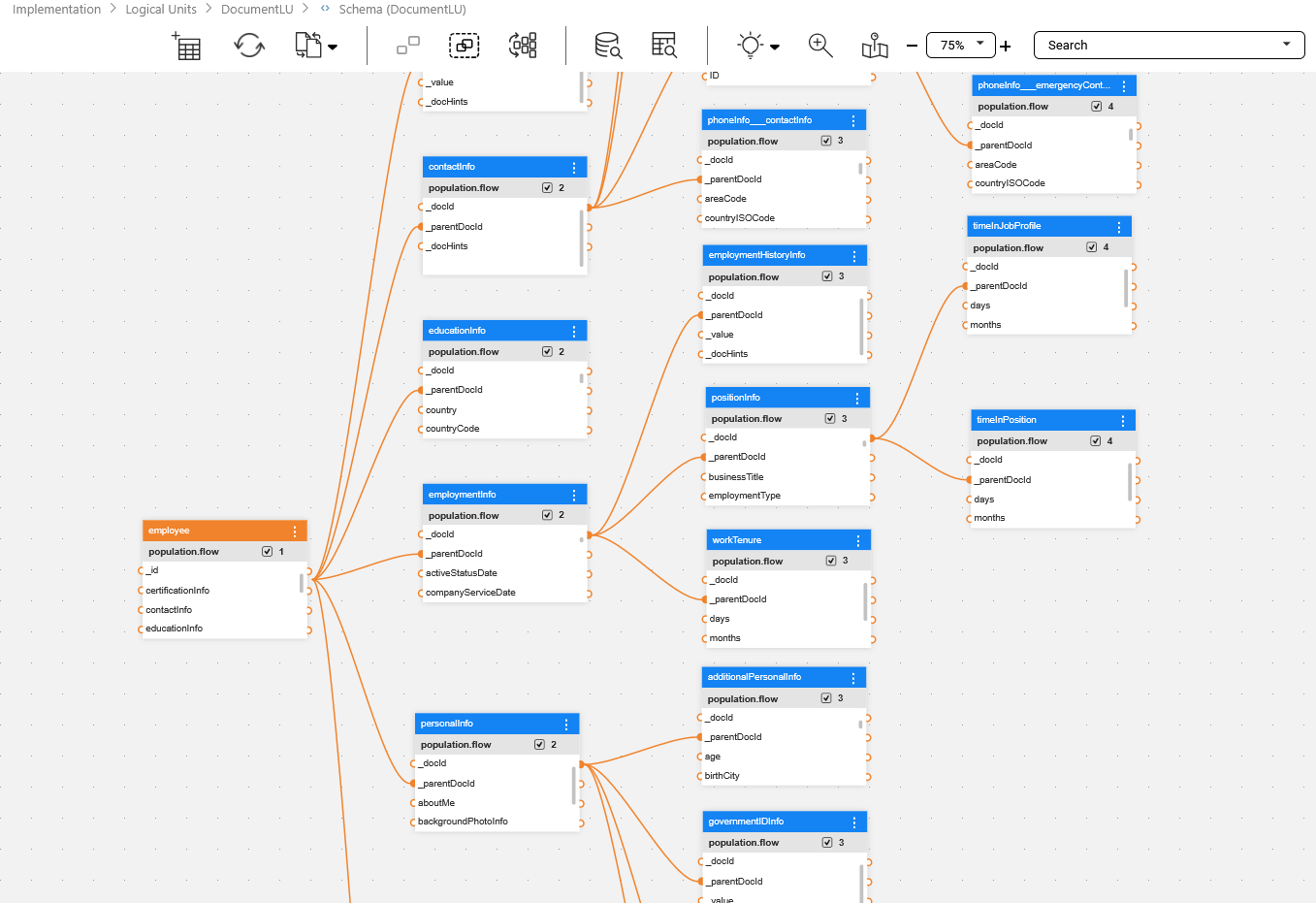Click the refresh sync arrows icon
Image resolution: width=1316 pixels, height=903 pixels.
click(249, 46)
